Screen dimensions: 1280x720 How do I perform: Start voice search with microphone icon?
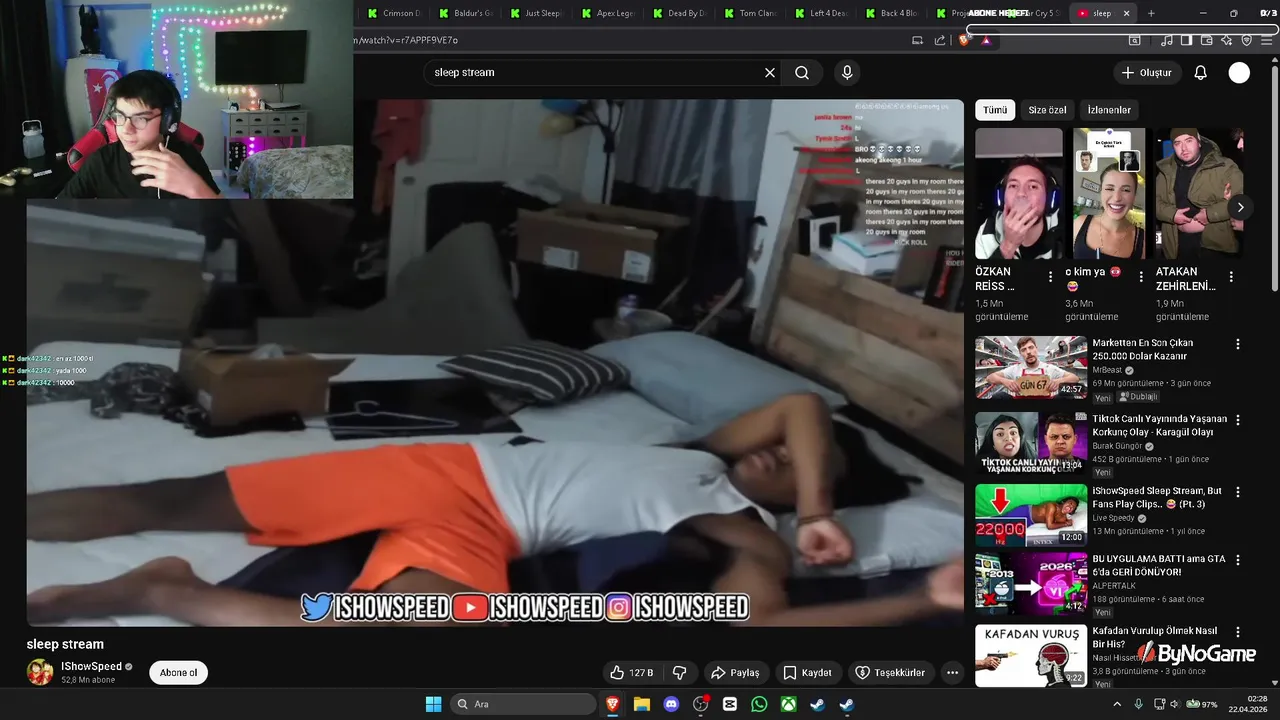click(847, 72)
